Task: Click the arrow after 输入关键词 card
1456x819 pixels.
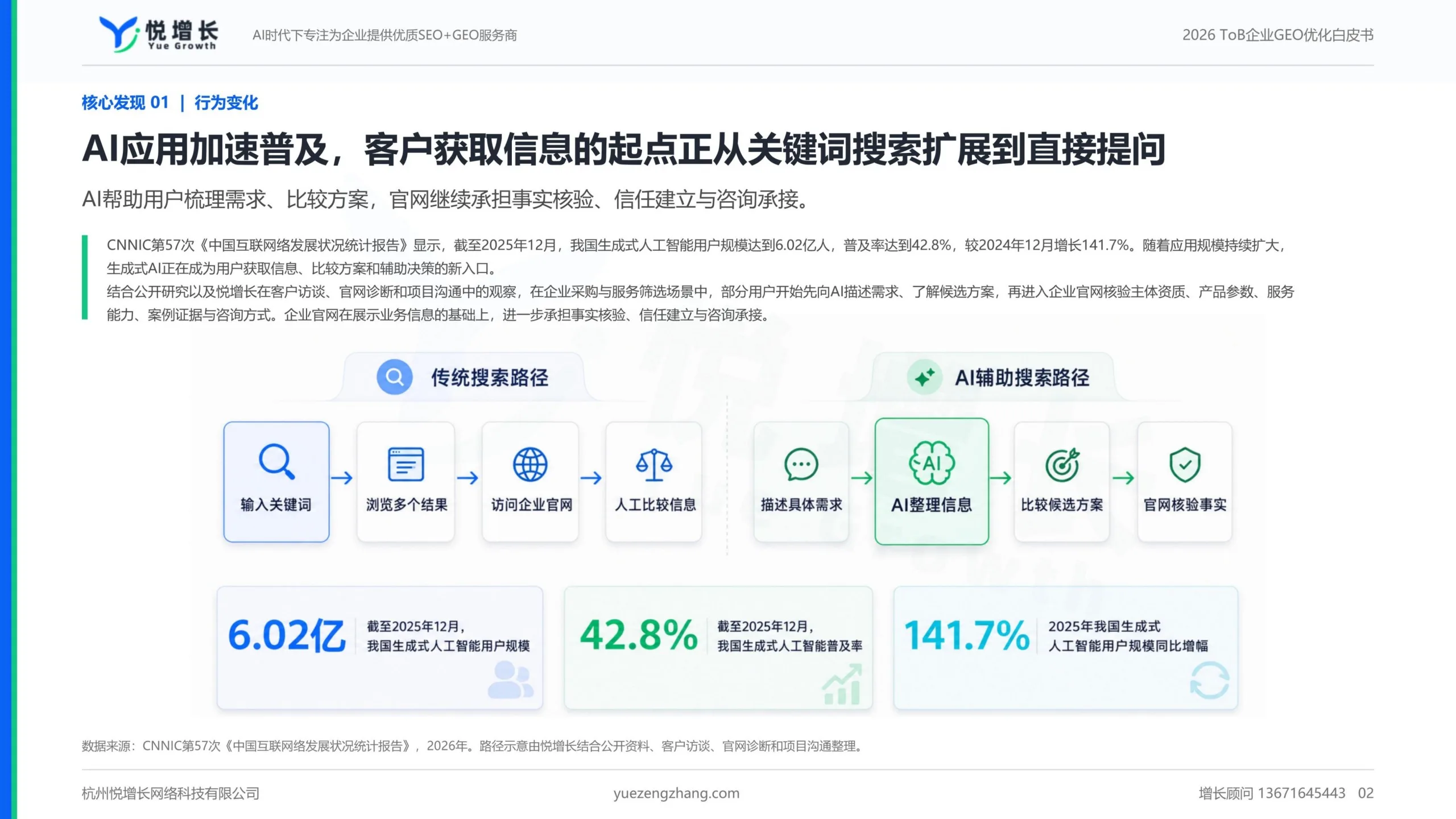Action: pos(342,478)
